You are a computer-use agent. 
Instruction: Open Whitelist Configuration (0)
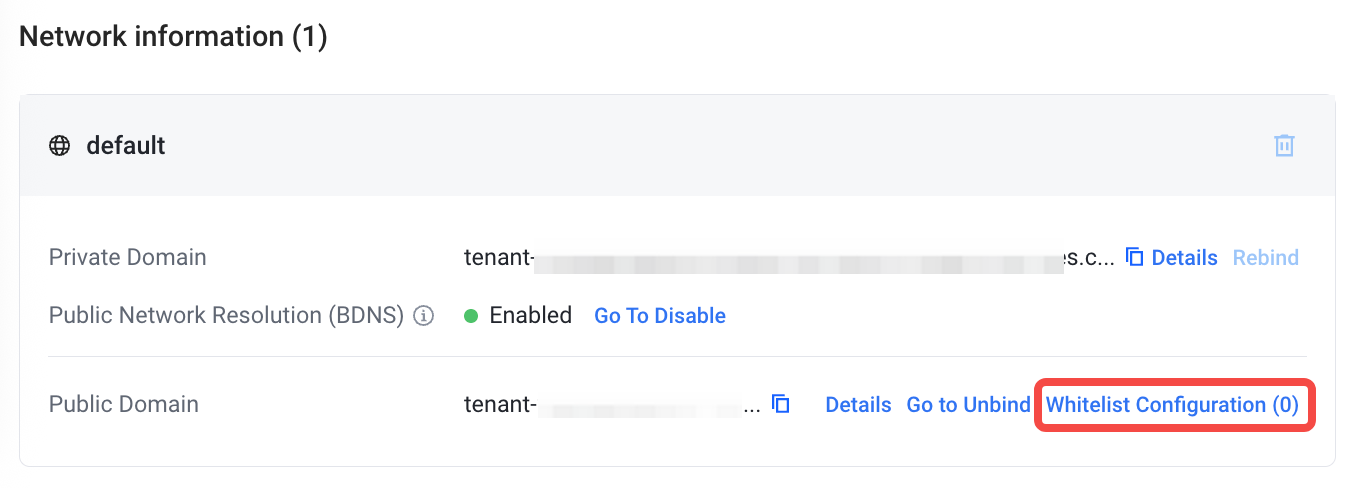(1172, 405)
